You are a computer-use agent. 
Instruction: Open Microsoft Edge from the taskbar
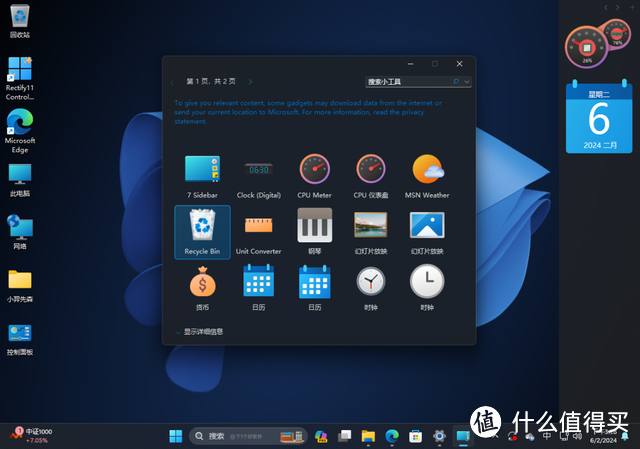tap(392, 436)
